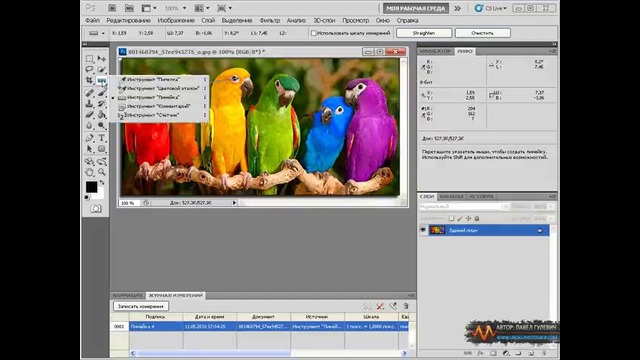The width and height of the screenshot is (640, 360).
Task: Open the Анализ menu
Action: pos(296,20)
